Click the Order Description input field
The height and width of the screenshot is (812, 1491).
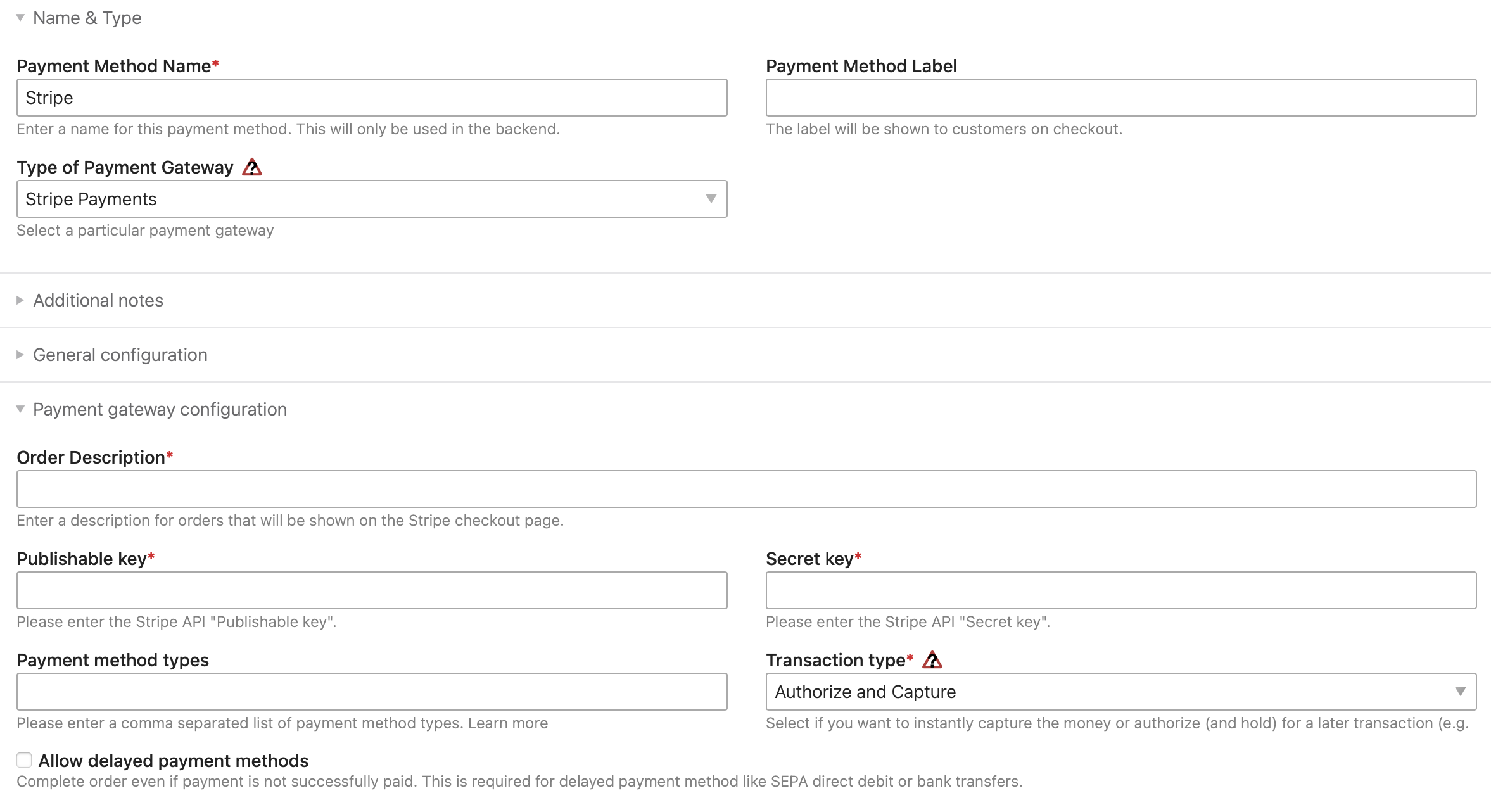coord(746,489)
